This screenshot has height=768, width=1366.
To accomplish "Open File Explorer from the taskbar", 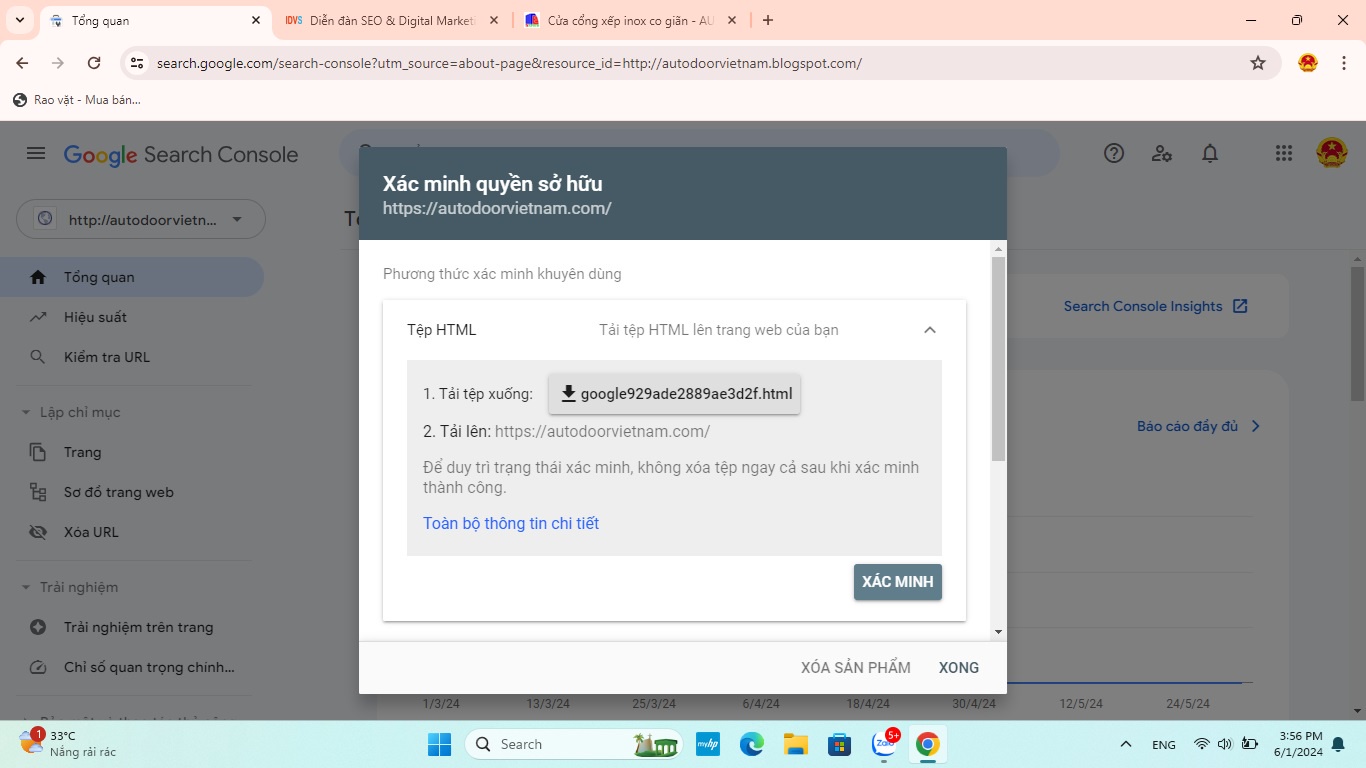I will coord(796,744).
